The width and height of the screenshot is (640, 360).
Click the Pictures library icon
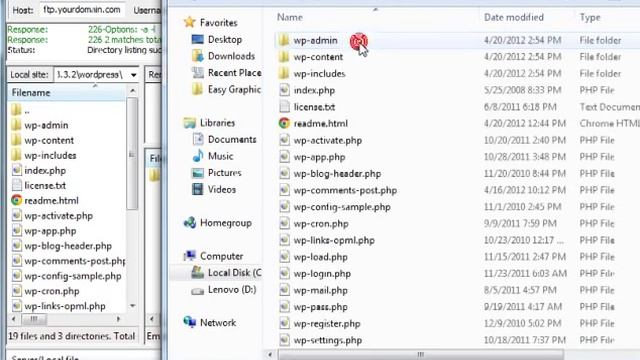click(198, 173)
